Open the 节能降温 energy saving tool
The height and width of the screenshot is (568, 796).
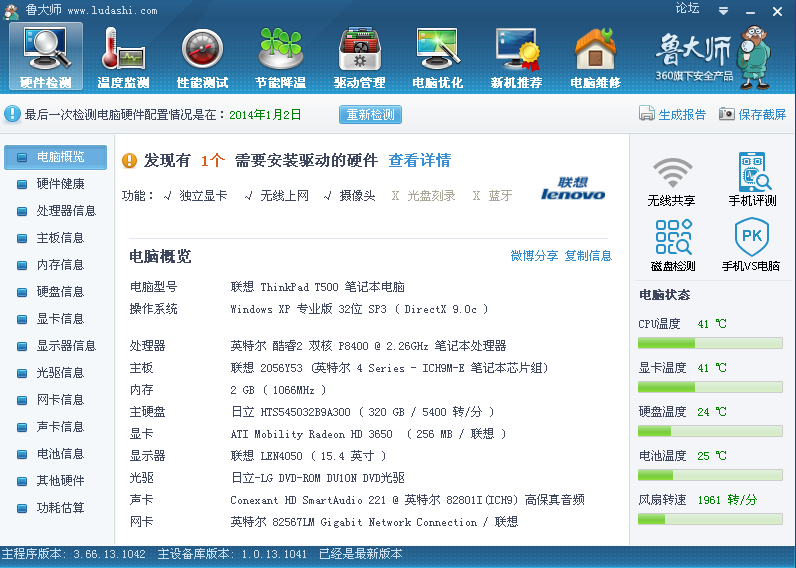[280, 56]
